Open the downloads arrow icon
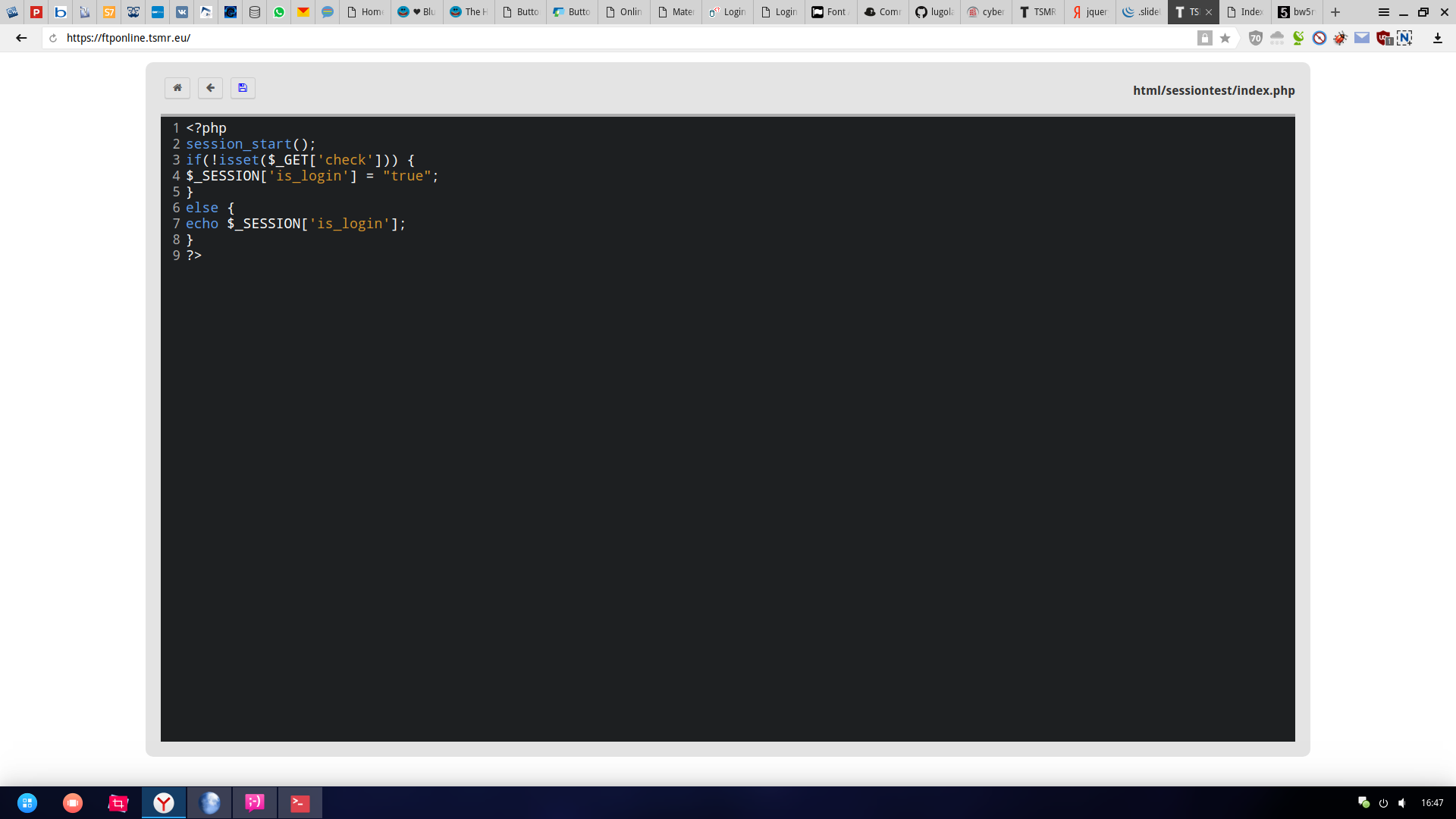1456x819 pixels. (1437, 38)
